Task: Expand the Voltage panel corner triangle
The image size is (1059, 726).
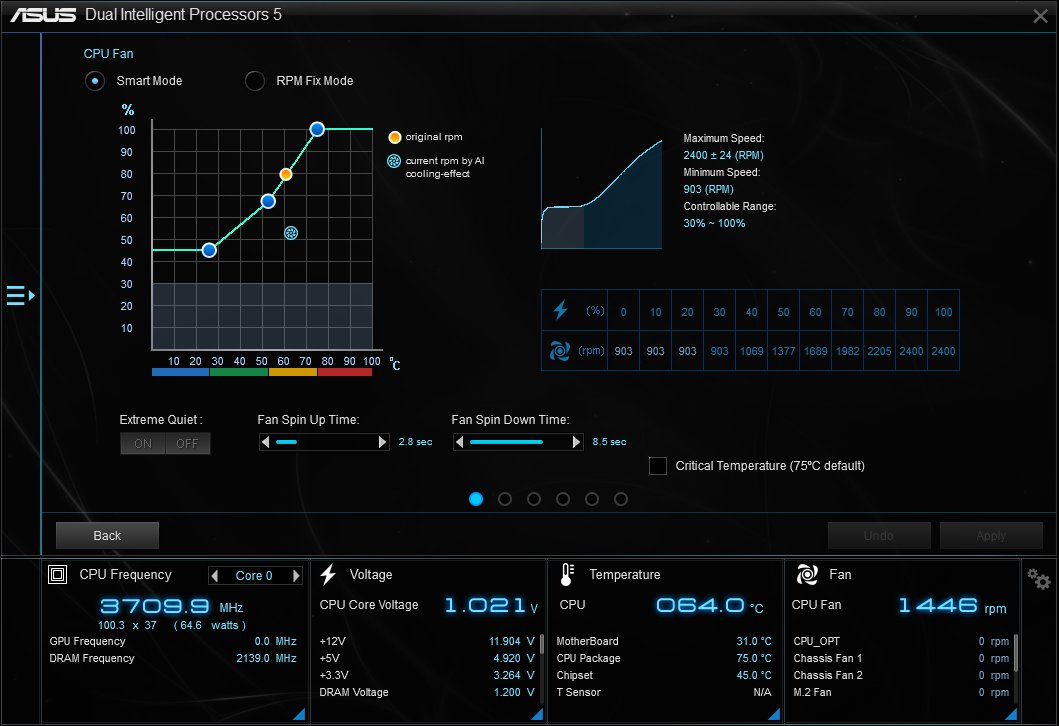Action: click(x=537, y=714)
